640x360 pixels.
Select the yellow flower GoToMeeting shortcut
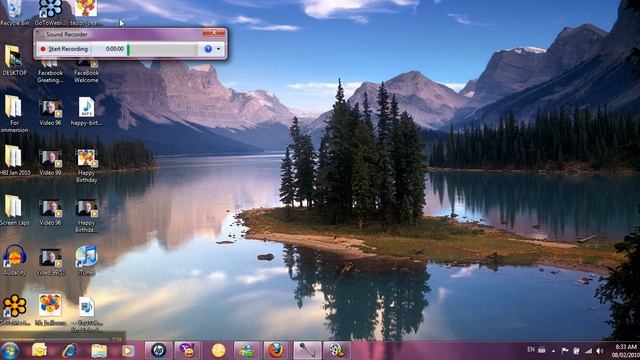[x=15, y=310]
